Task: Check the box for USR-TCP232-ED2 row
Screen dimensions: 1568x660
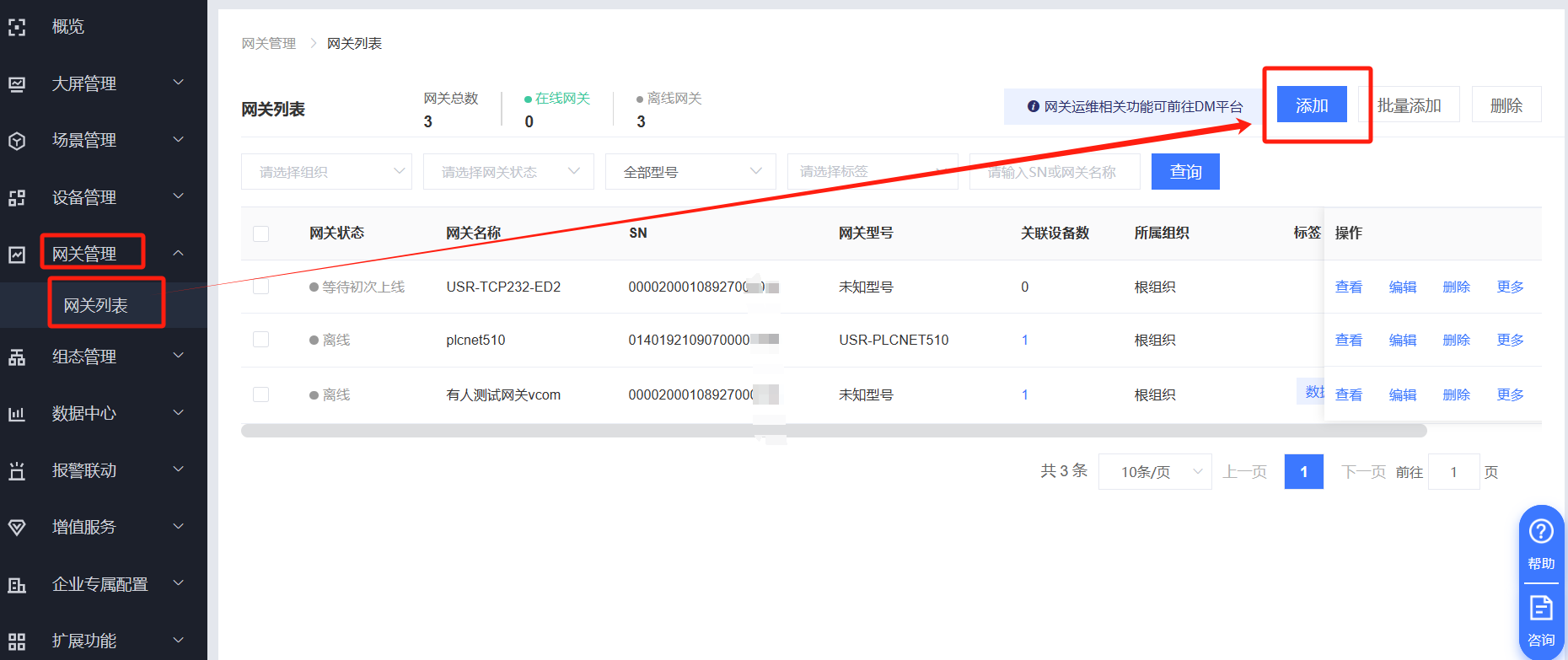Action: click(261, 287)
